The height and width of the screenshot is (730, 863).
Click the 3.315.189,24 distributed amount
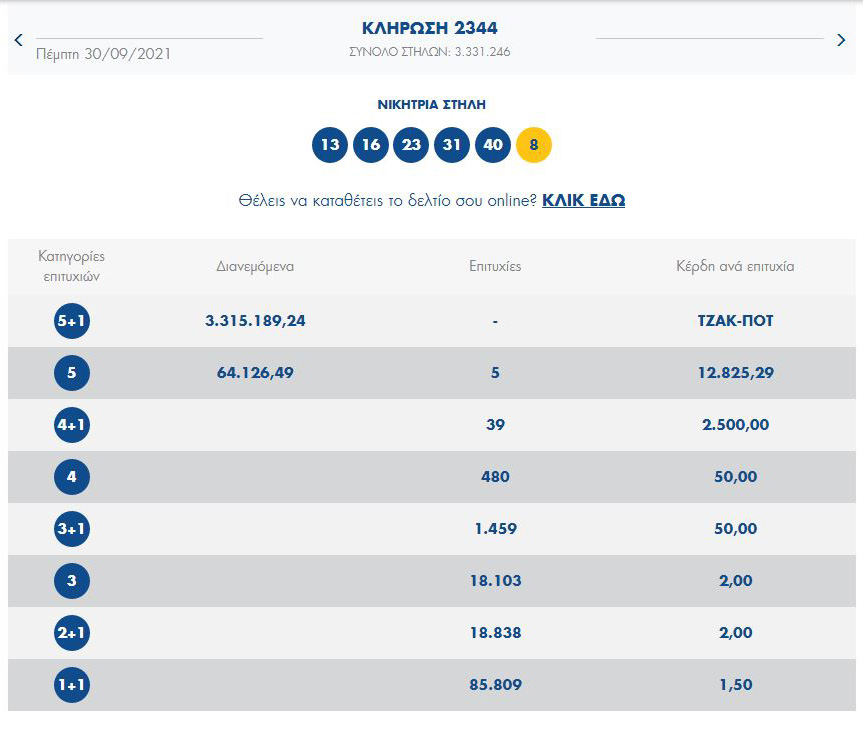point(255,321)
